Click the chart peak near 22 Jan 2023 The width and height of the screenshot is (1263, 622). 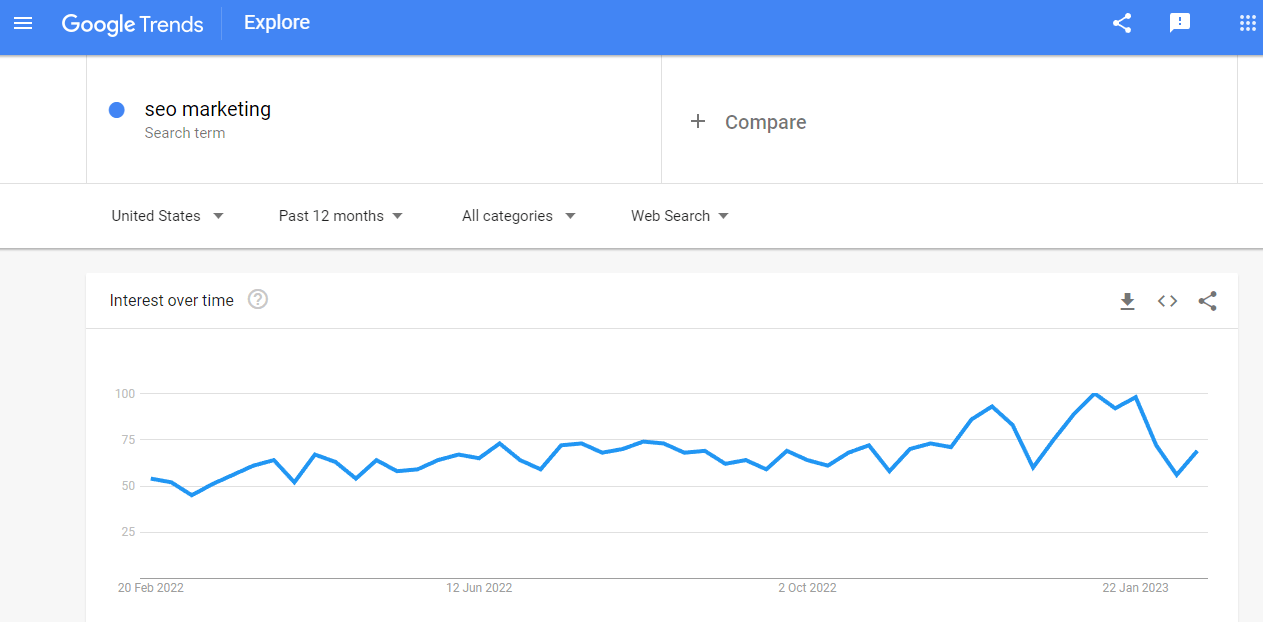pos(1096,394)
